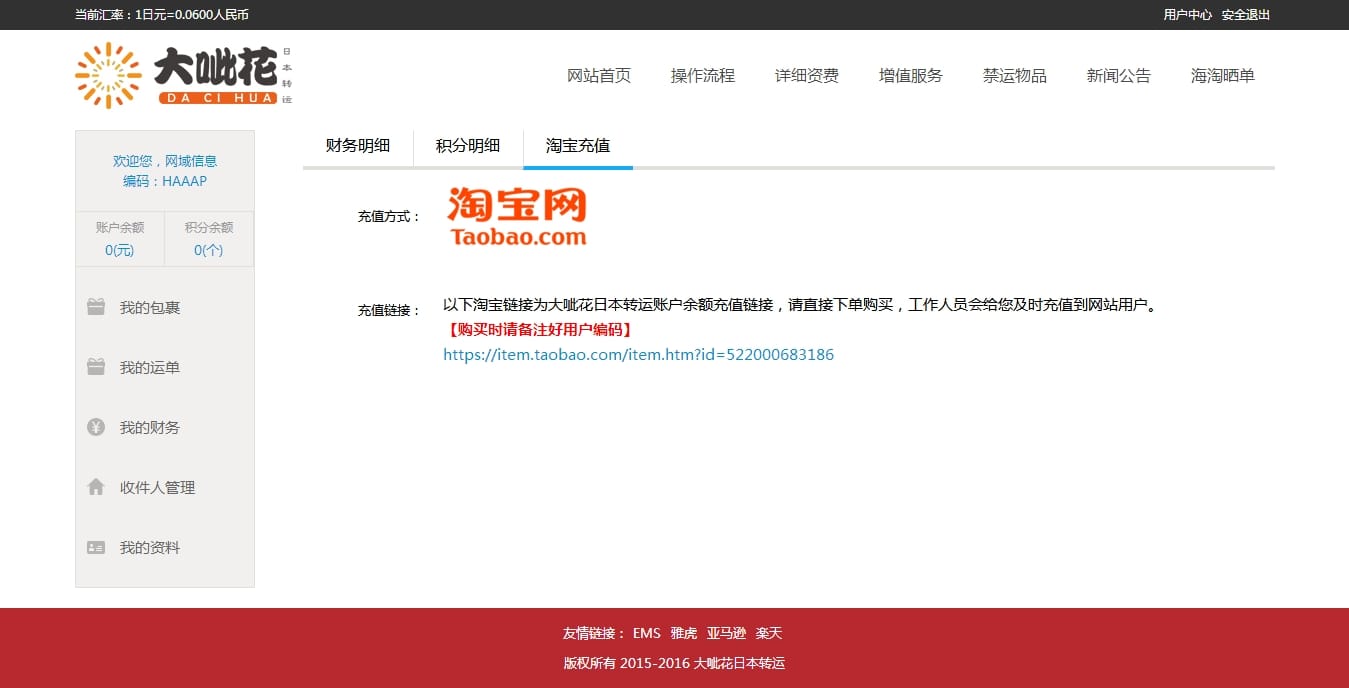
Task: Click the 充值链接 label
Action: [x=389, y=310]
